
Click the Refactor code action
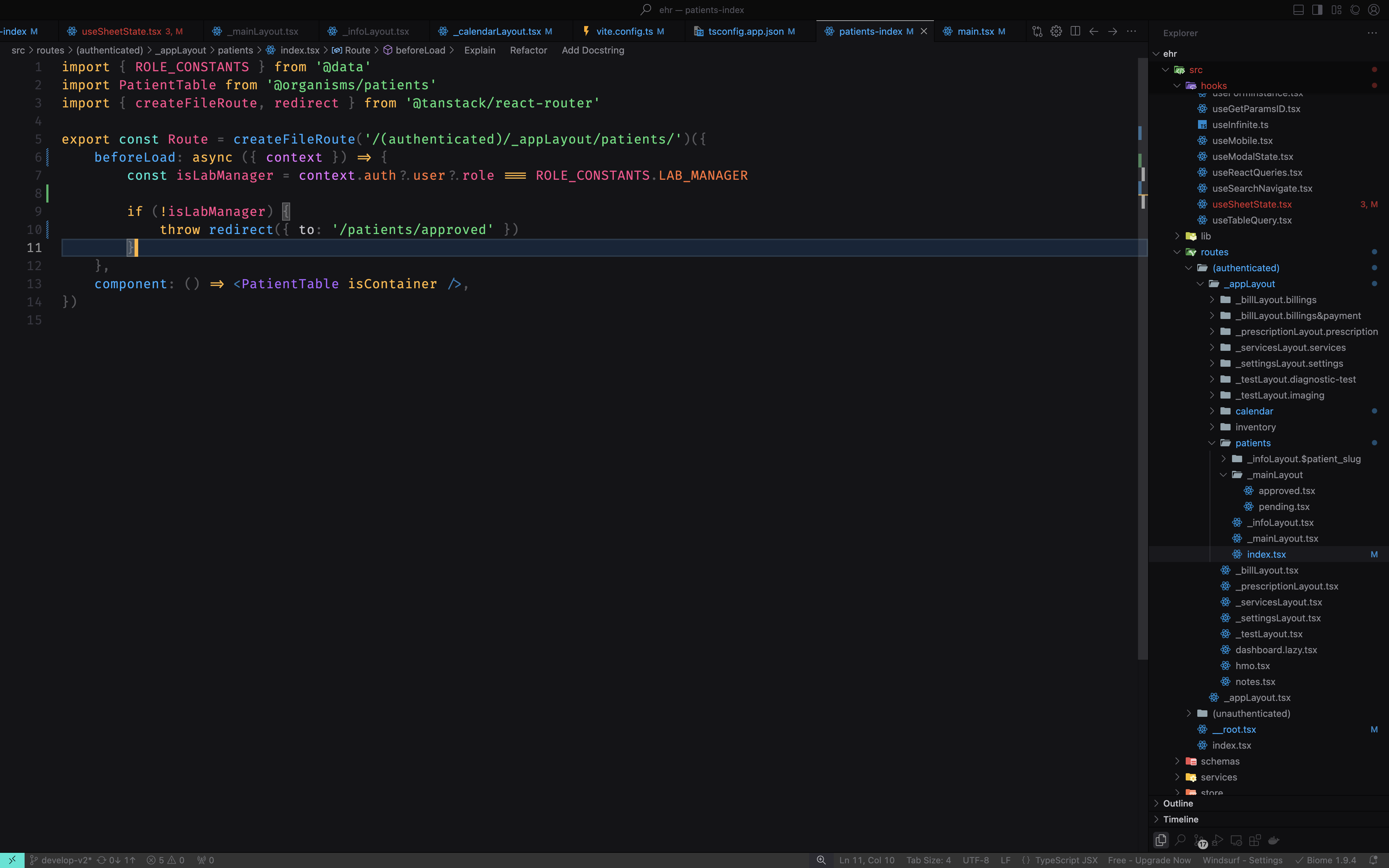coord(528,51)
